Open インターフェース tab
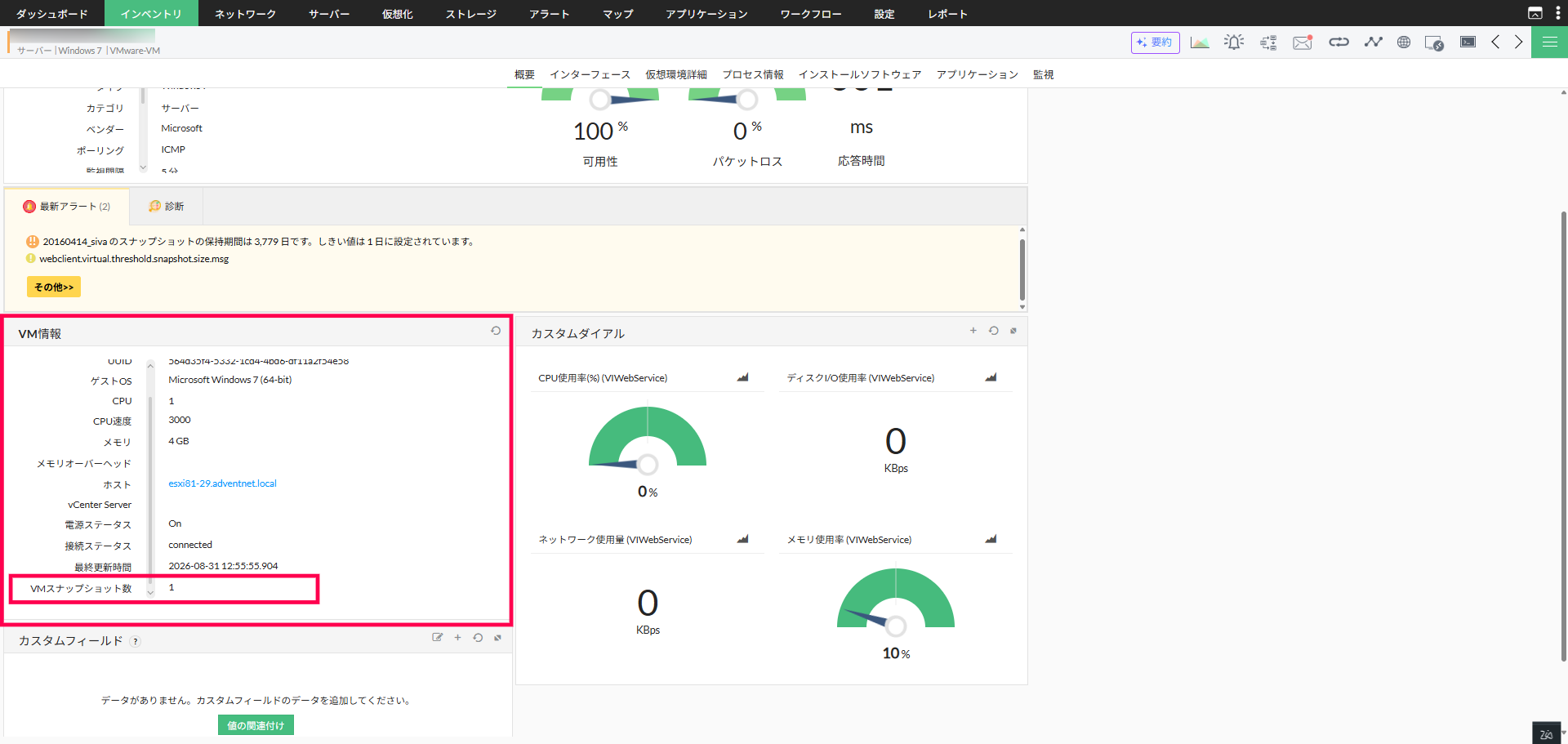The height and width of the screenshot is (744, 1568). pos(590,74)
